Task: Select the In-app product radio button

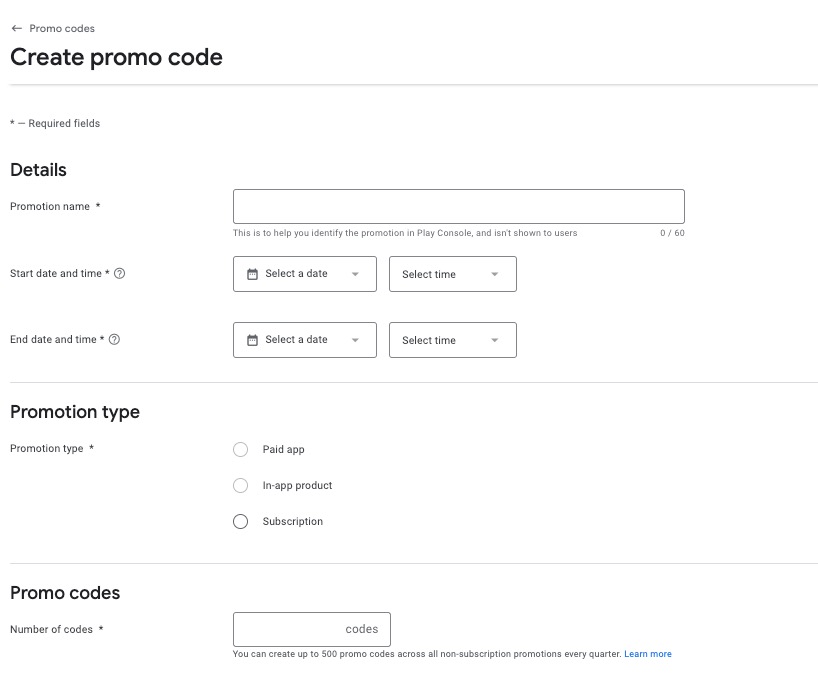Action: 240,485
